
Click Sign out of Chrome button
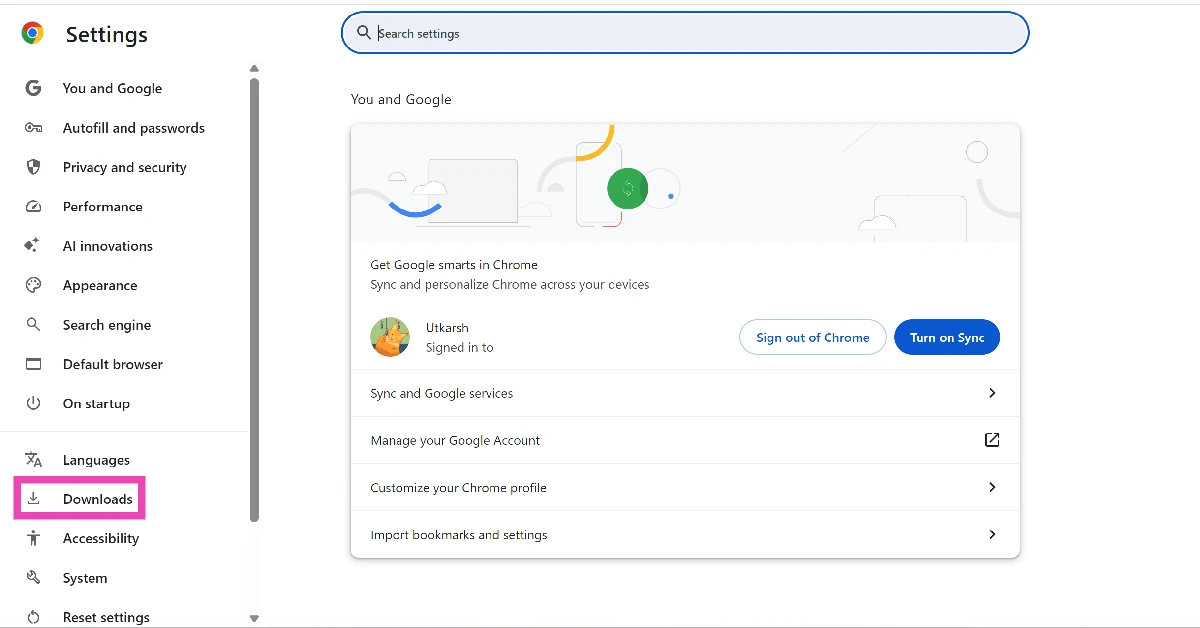pyautogui.click(x=812, y=338)
